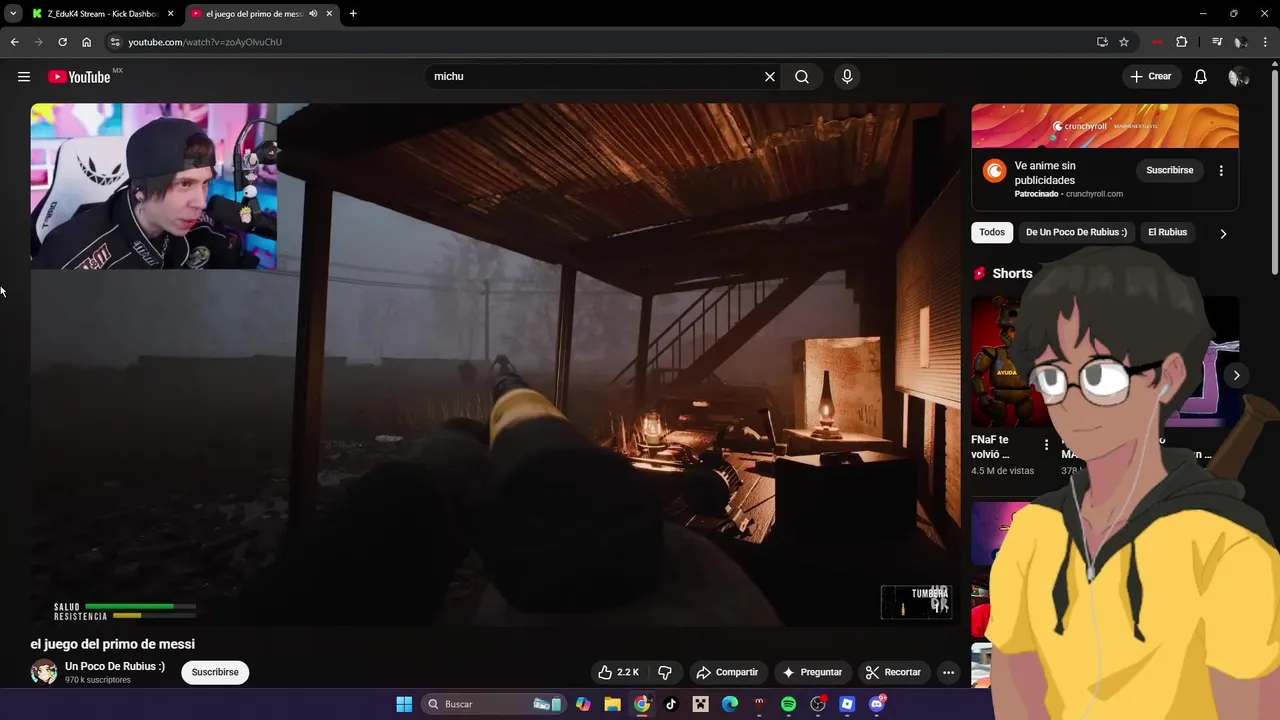
Task: Select the 'Todos' filter chip
Action: coord(992,232)
